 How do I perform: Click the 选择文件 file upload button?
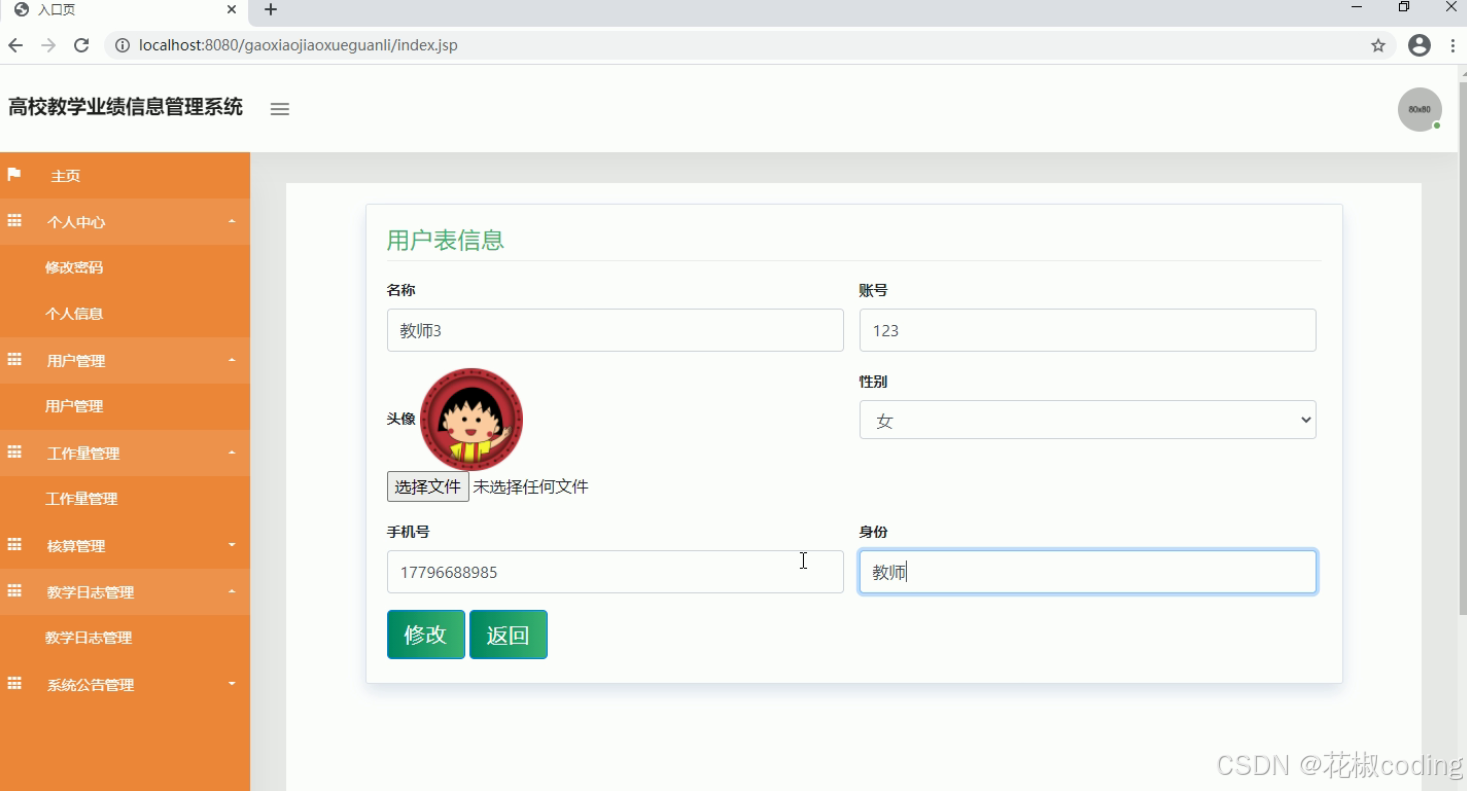pyautogui.click(x=427, y=486)
